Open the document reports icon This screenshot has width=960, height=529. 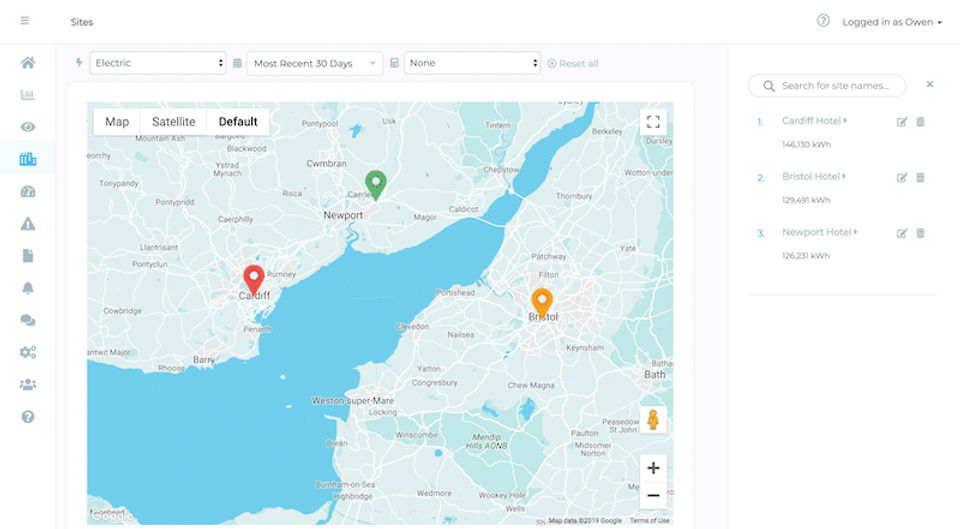point(28,256)
